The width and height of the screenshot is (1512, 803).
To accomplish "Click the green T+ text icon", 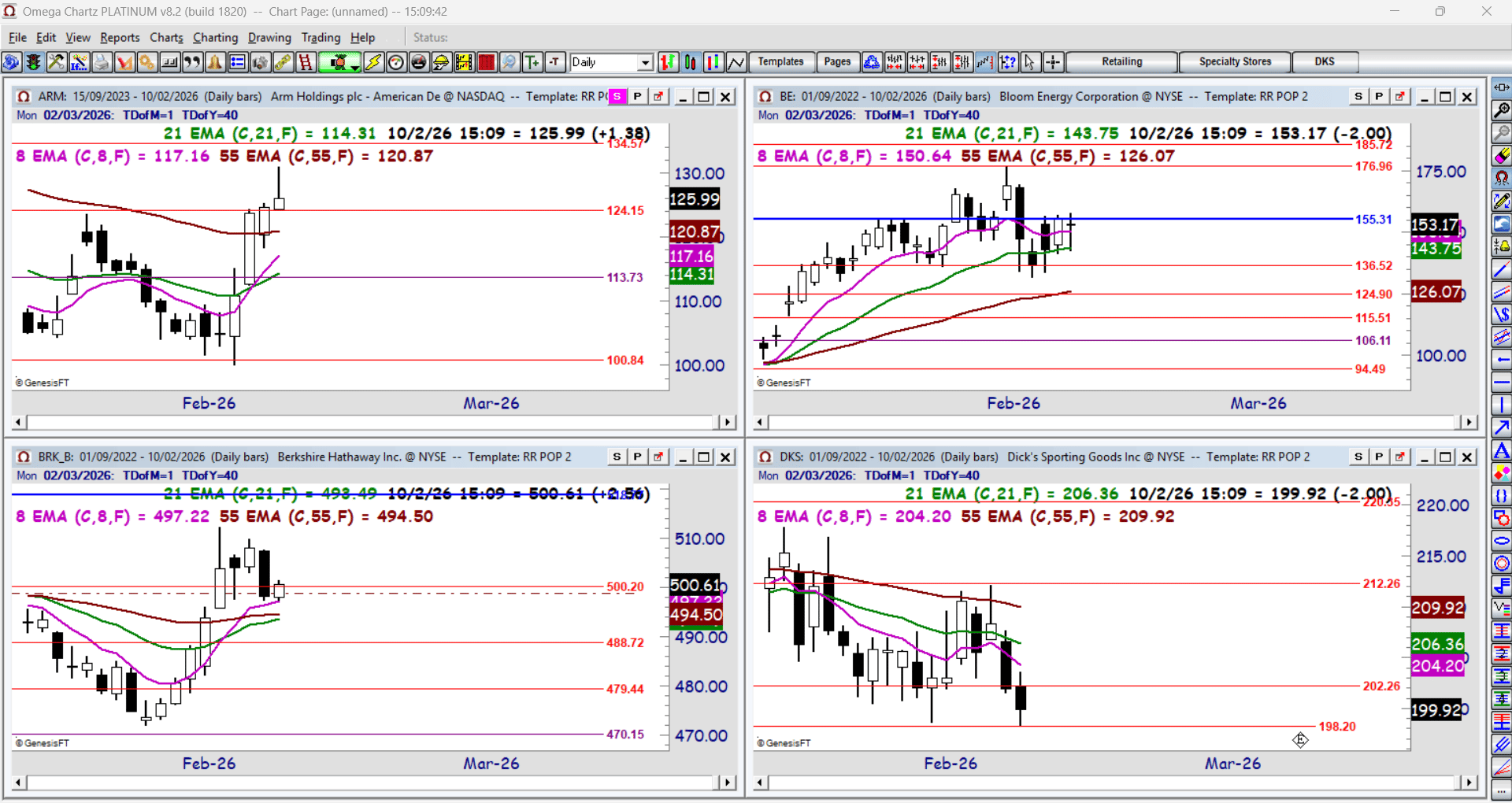I will coord(532,62).
